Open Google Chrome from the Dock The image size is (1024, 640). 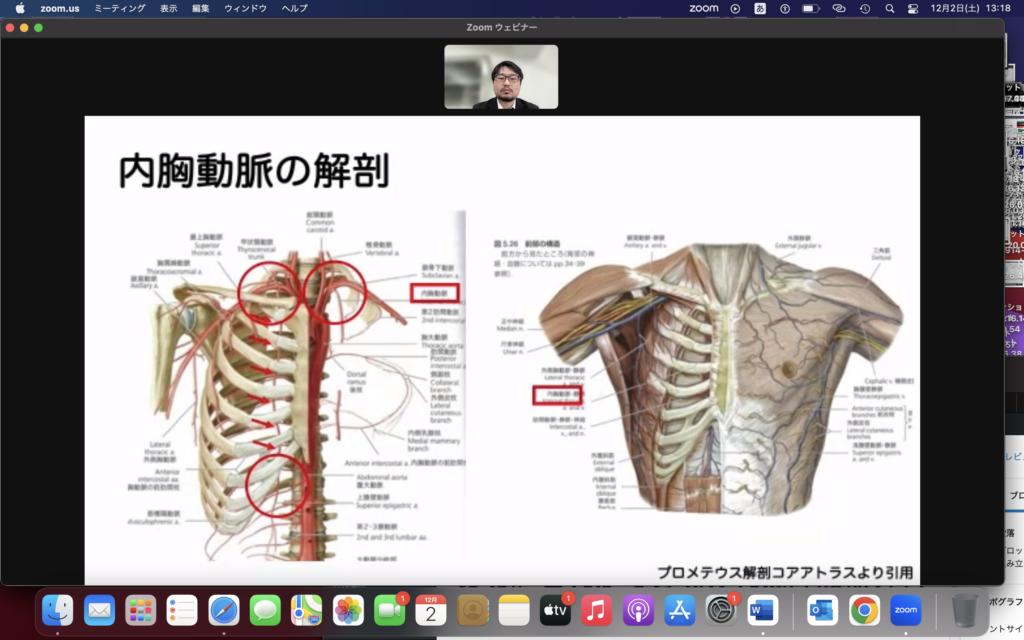tap(864, 609)
